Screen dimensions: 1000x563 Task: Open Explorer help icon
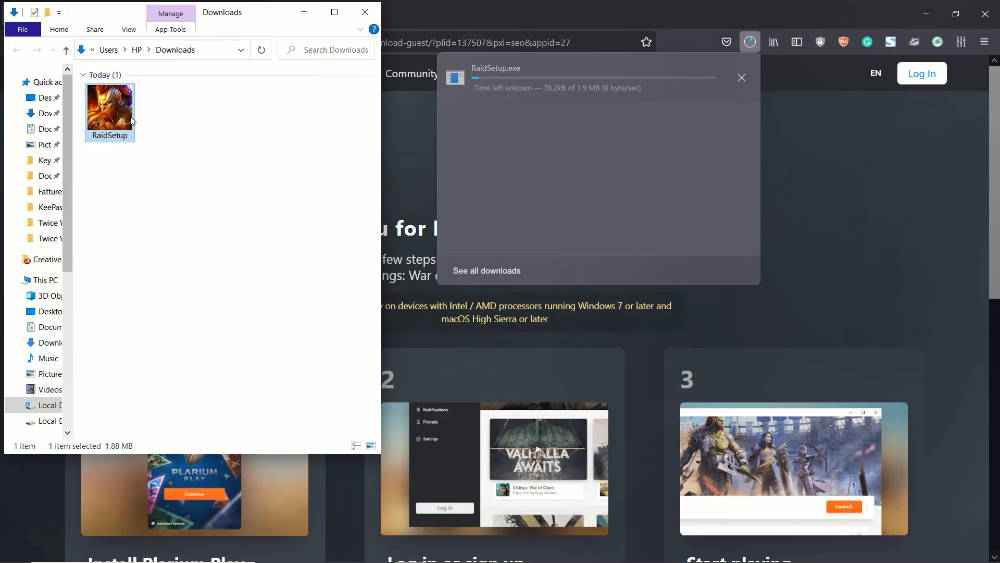tap(374, 29)
